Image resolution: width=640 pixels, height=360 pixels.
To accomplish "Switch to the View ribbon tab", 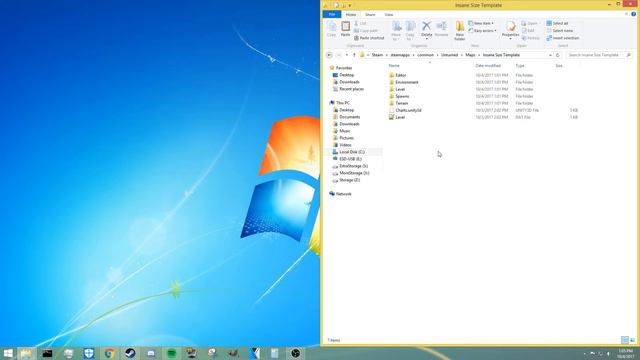I will (x=389, y=14).
